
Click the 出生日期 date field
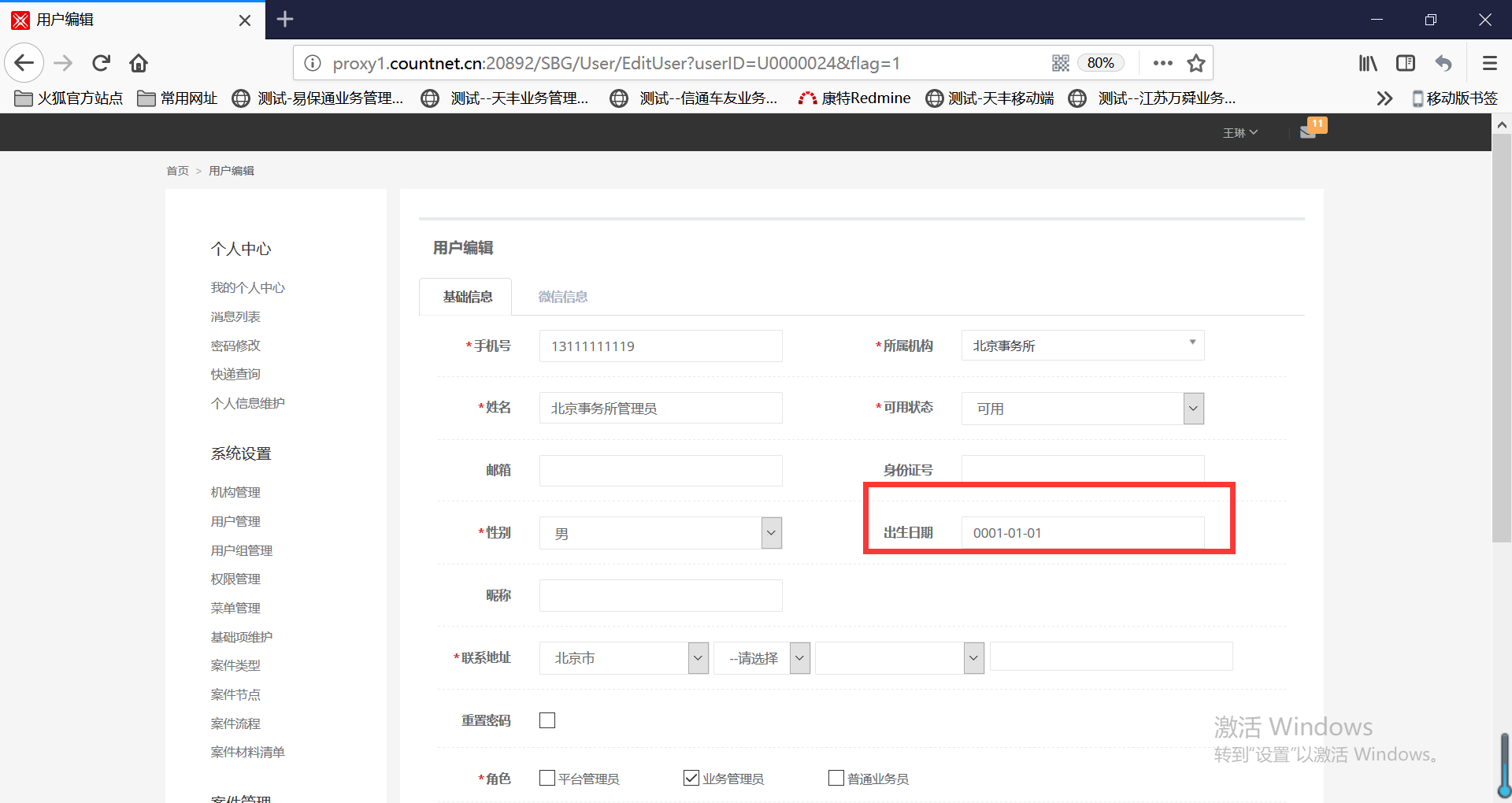(1083, 533)
